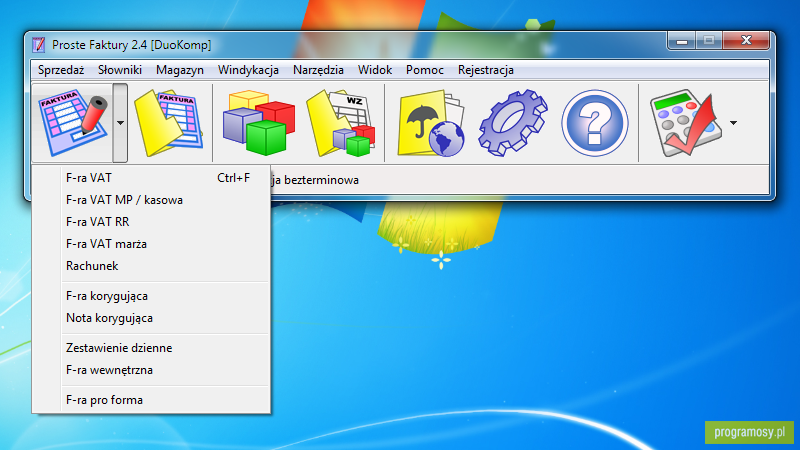The width and height of the screenshot is (800, 450).
Task: Select Rachunek from the menu
Action: 151,266
